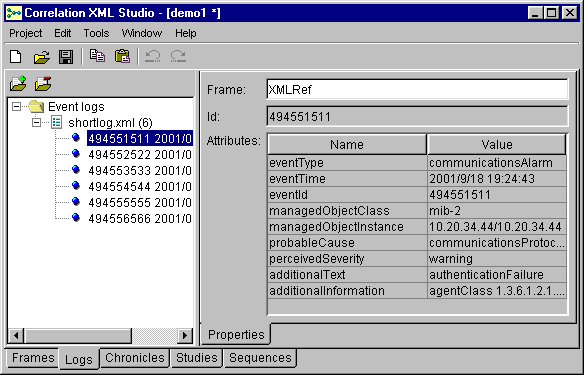Click the Redo arrow icon
Viewport: 584px width, 375px height.
178,56
